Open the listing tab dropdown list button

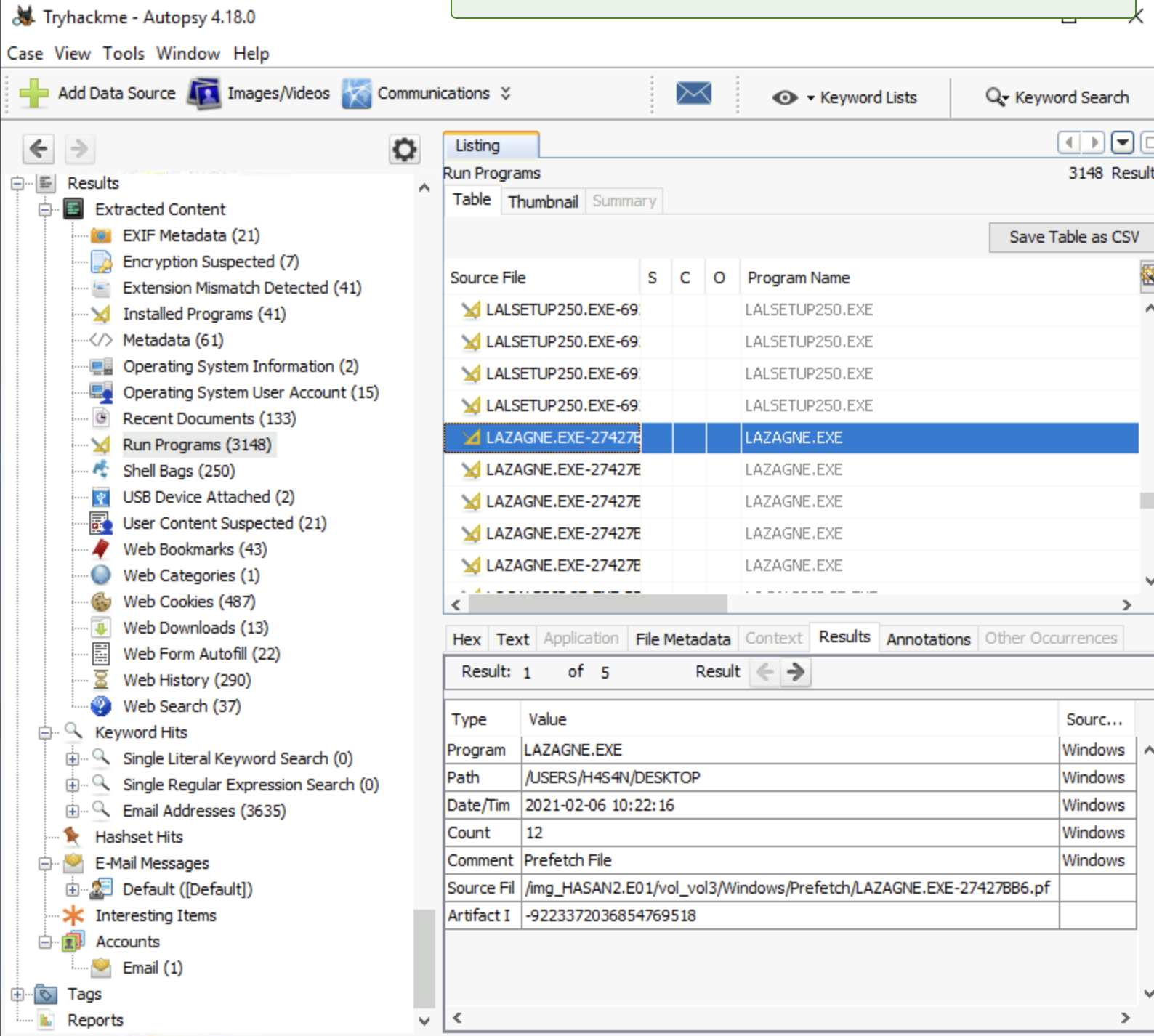(1122, 142)
